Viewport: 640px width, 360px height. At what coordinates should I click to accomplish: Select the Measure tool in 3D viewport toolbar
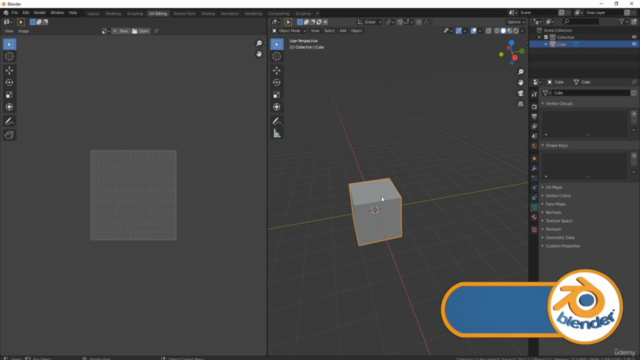276,133
